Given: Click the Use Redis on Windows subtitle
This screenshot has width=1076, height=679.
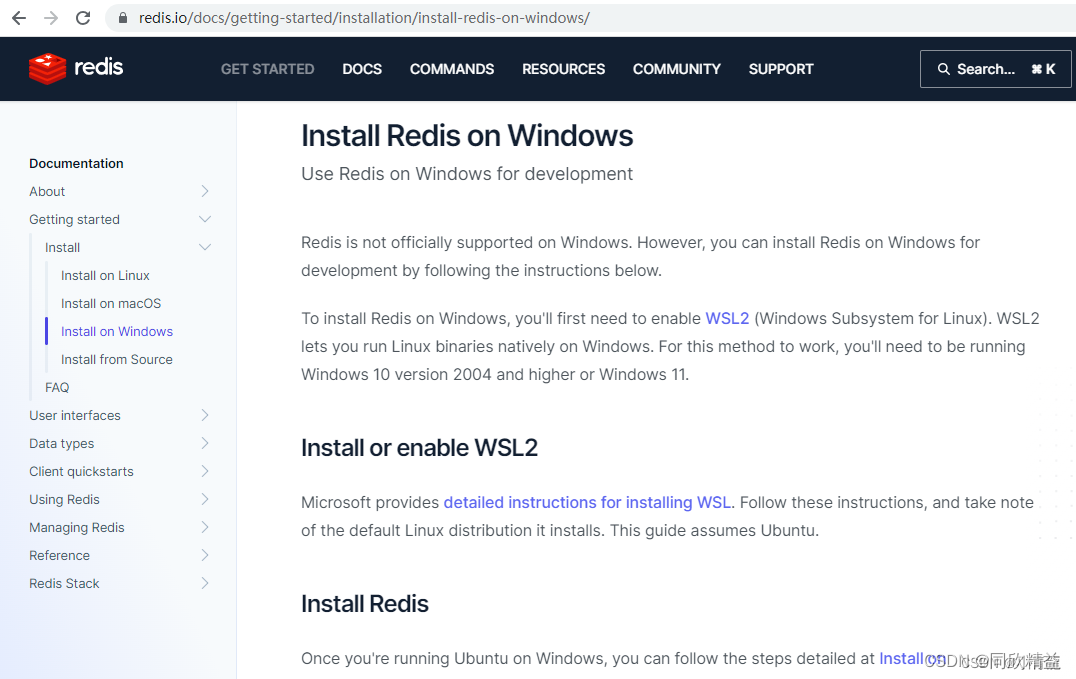Looking at the screenshot, I should [x=467, y=174].
